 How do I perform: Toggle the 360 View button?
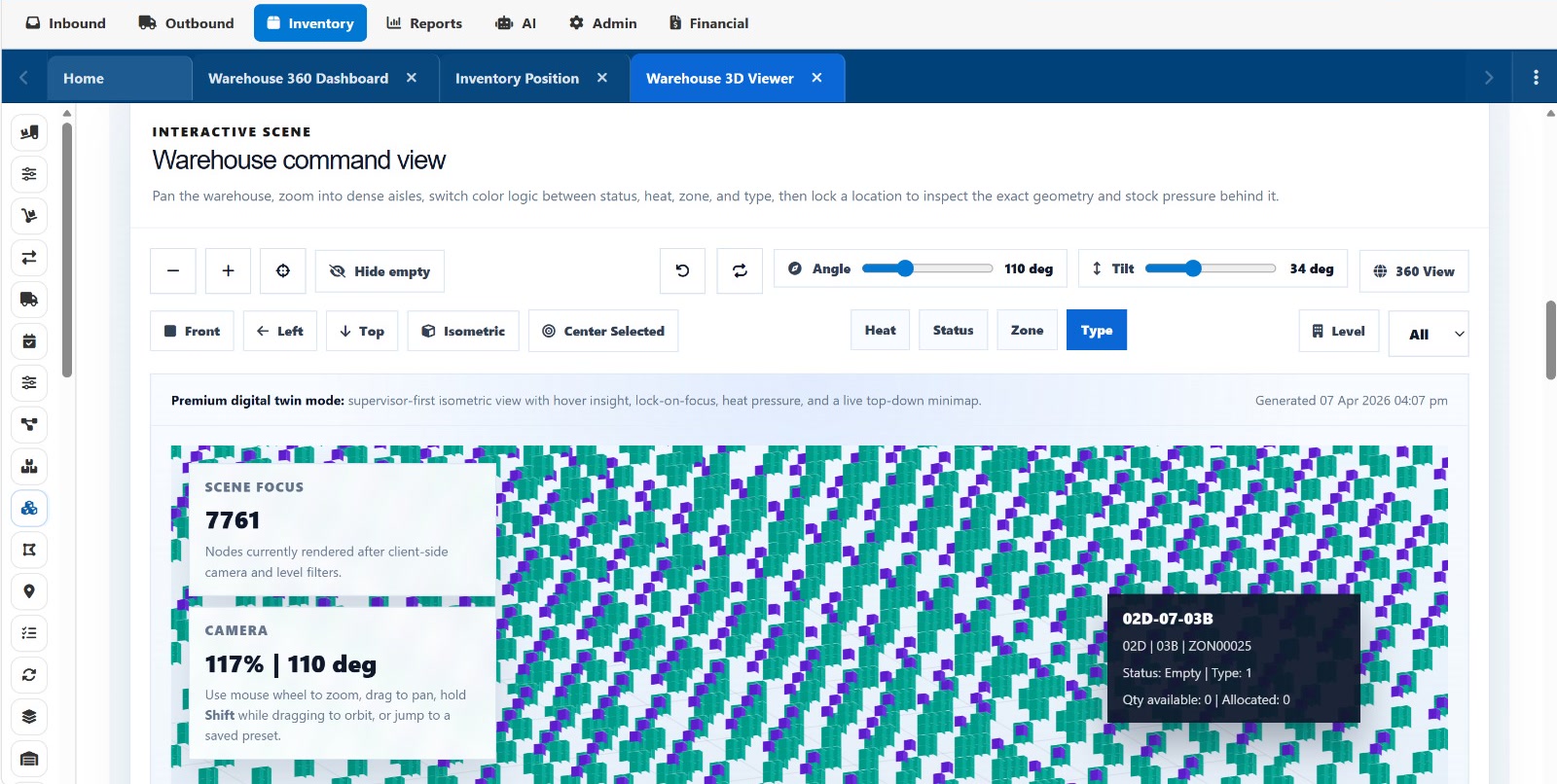[x=1414, y=271]
